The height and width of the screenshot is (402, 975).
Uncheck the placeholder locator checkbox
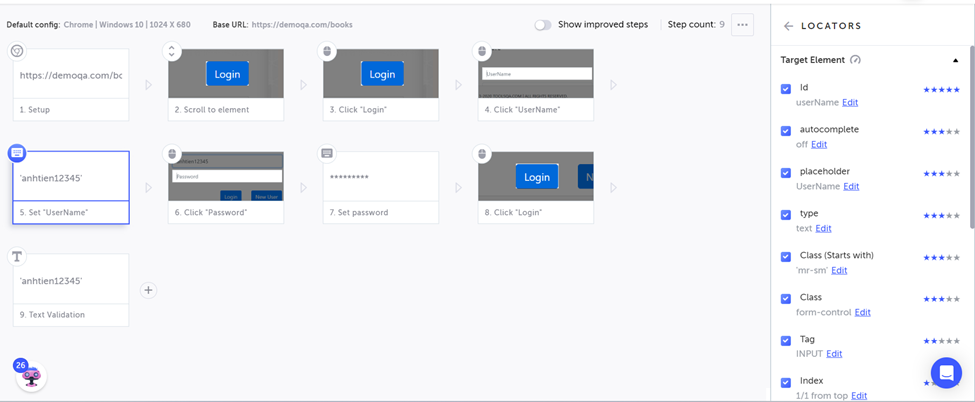(786, 173)
